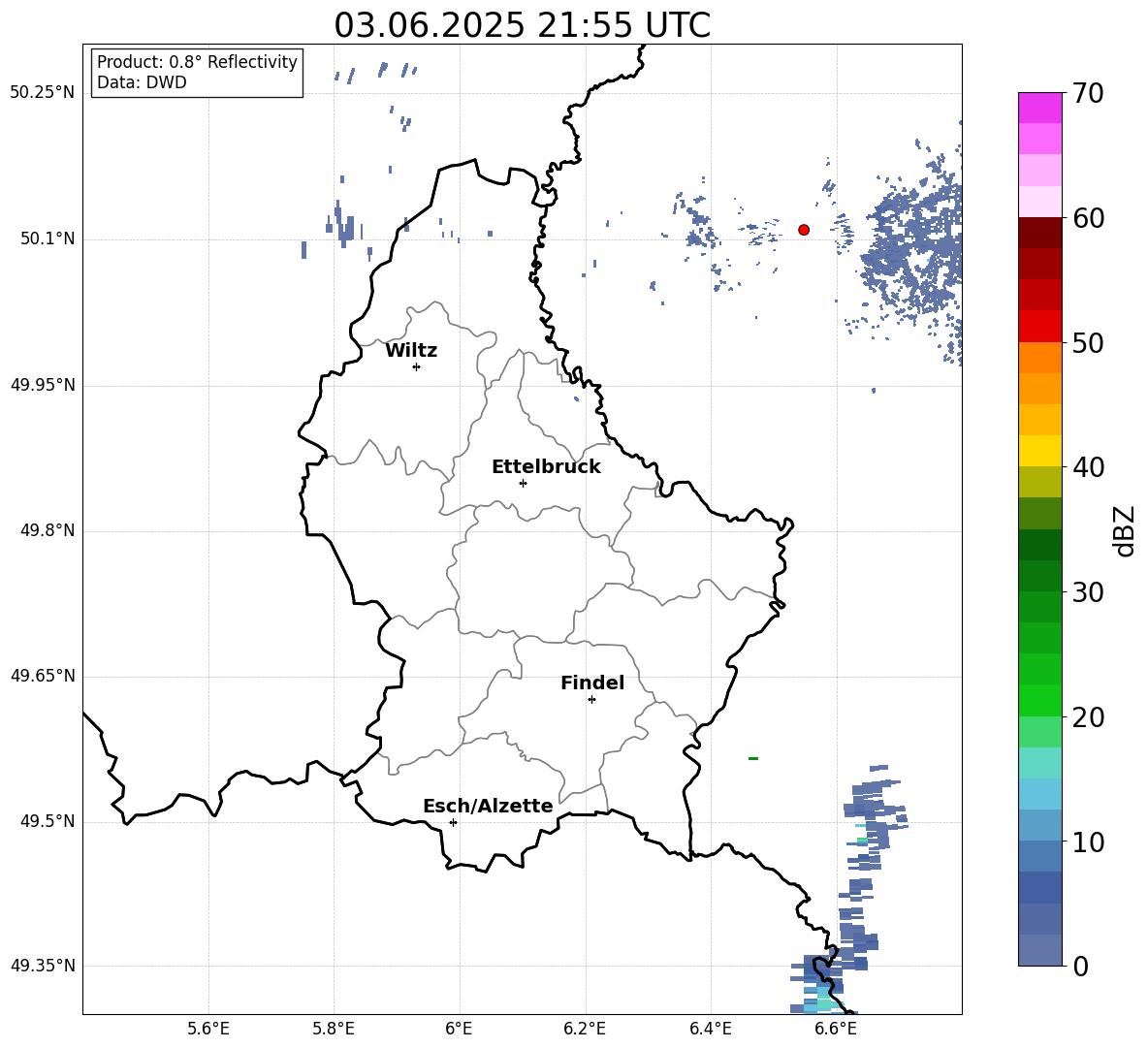Click the 50.25°N latitude label
1148x1048 pixels.
click(42, 93)
